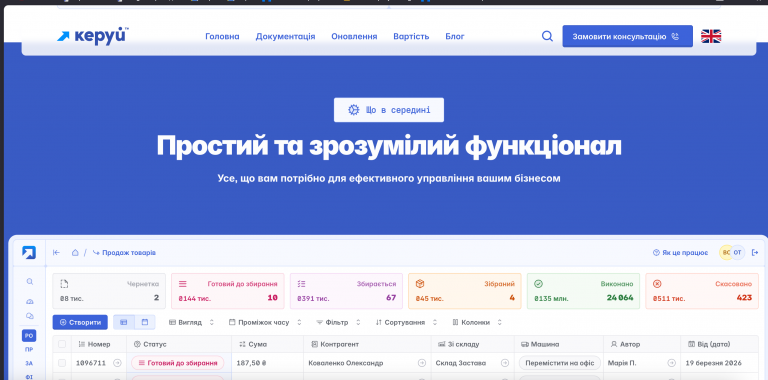
Task: Open Марія П. via arrow icon
Action: (672, 363)
